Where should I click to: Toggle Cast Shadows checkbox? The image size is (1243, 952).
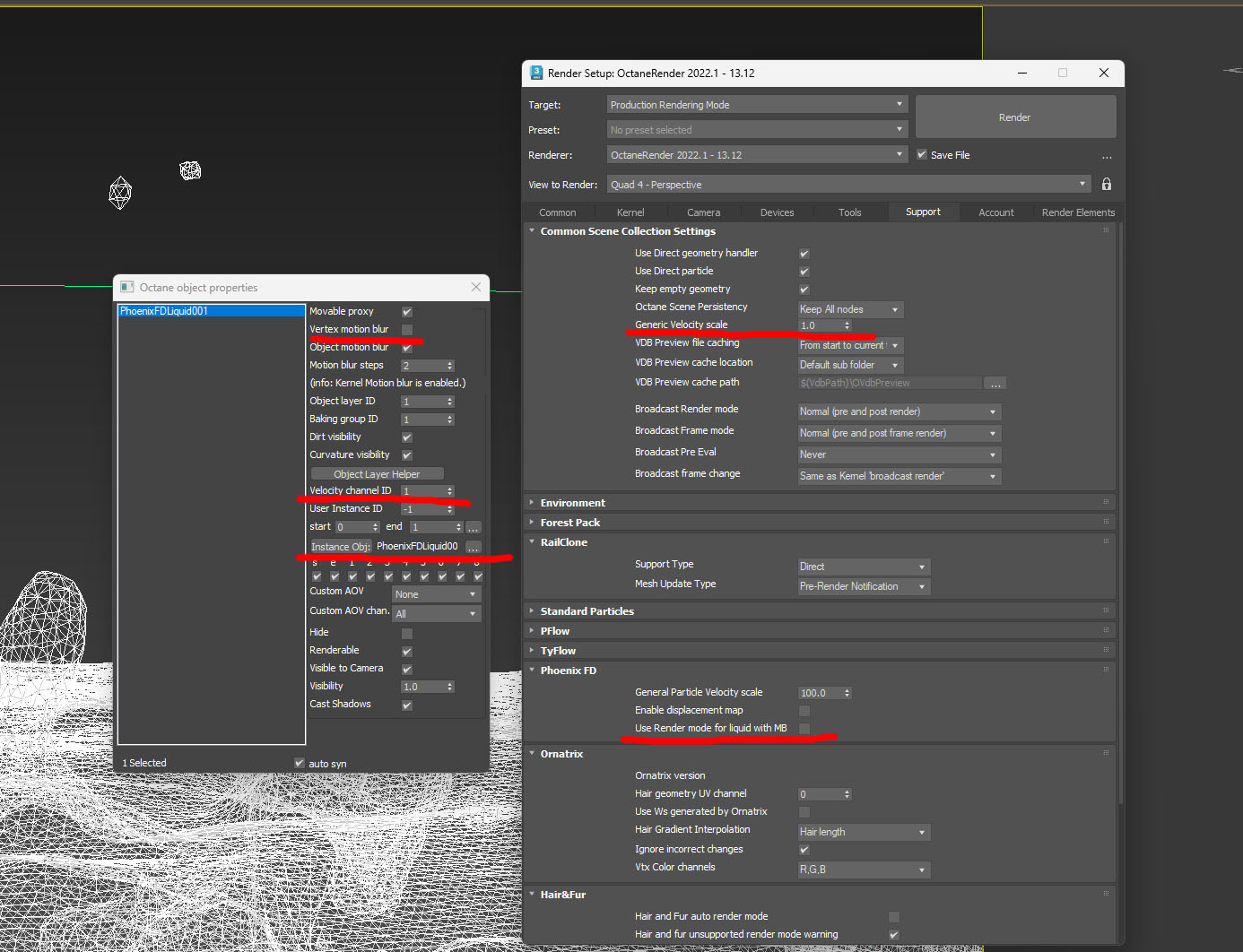tap(407, 705)
